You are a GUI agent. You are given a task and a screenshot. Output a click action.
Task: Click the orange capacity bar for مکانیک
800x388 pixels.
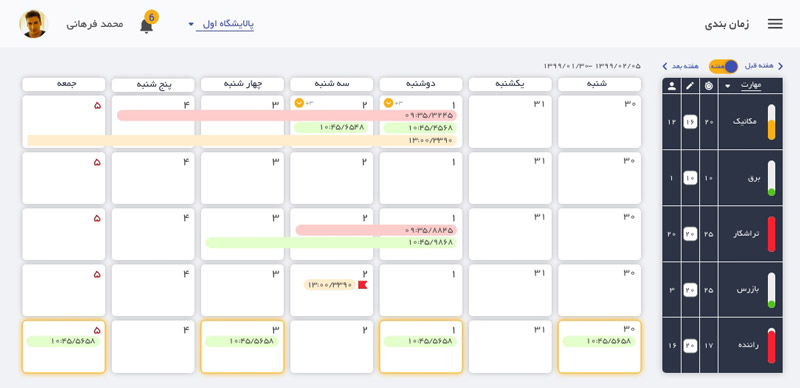[x=771, y=122]
